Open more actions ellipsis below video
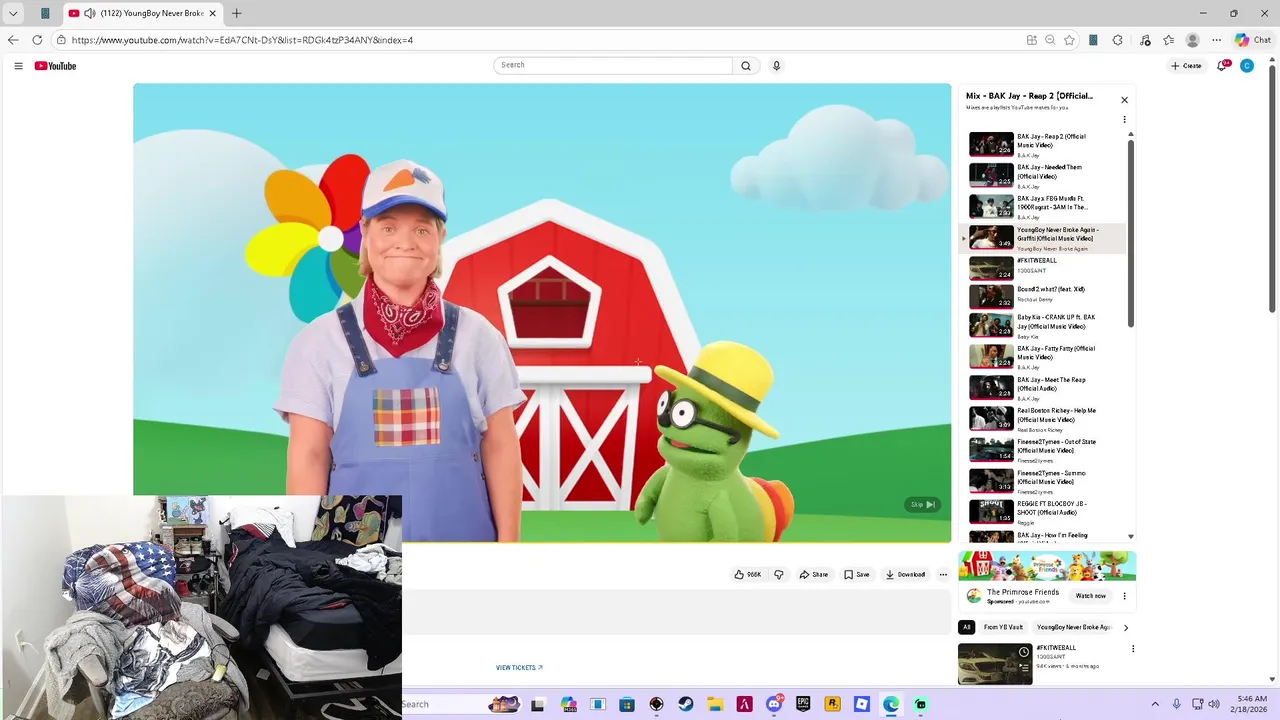Image resolution: width=1280 pixels, height=720 pixels. pos(943,575)
